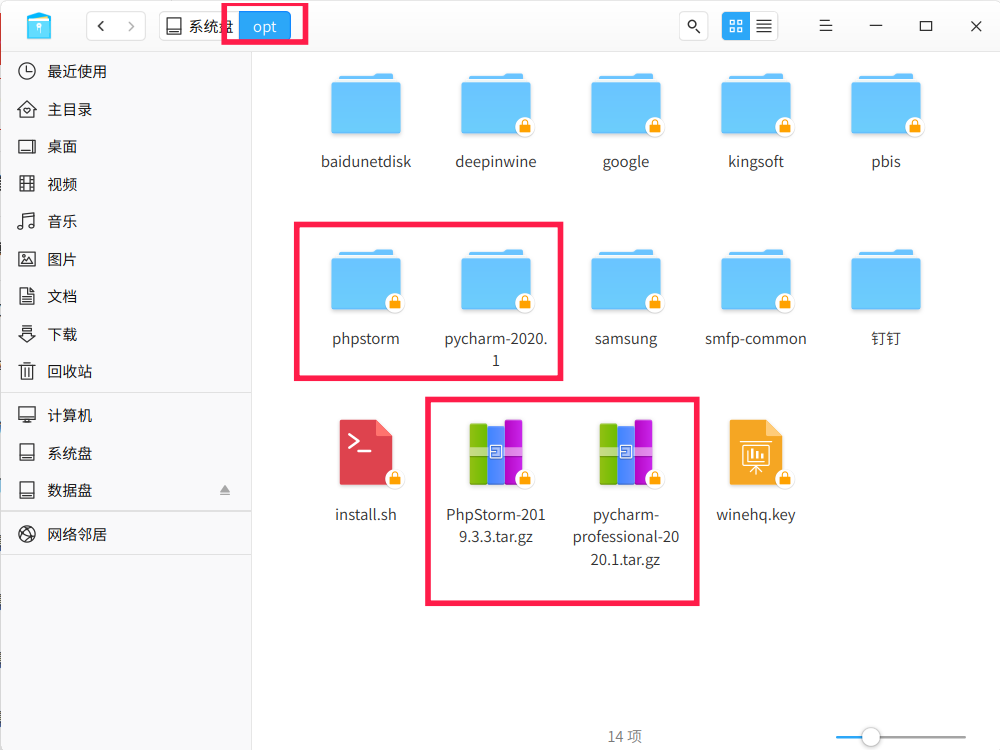Open 文档 in the sidebar
The image size is (1000, 750).
(126, 297)
